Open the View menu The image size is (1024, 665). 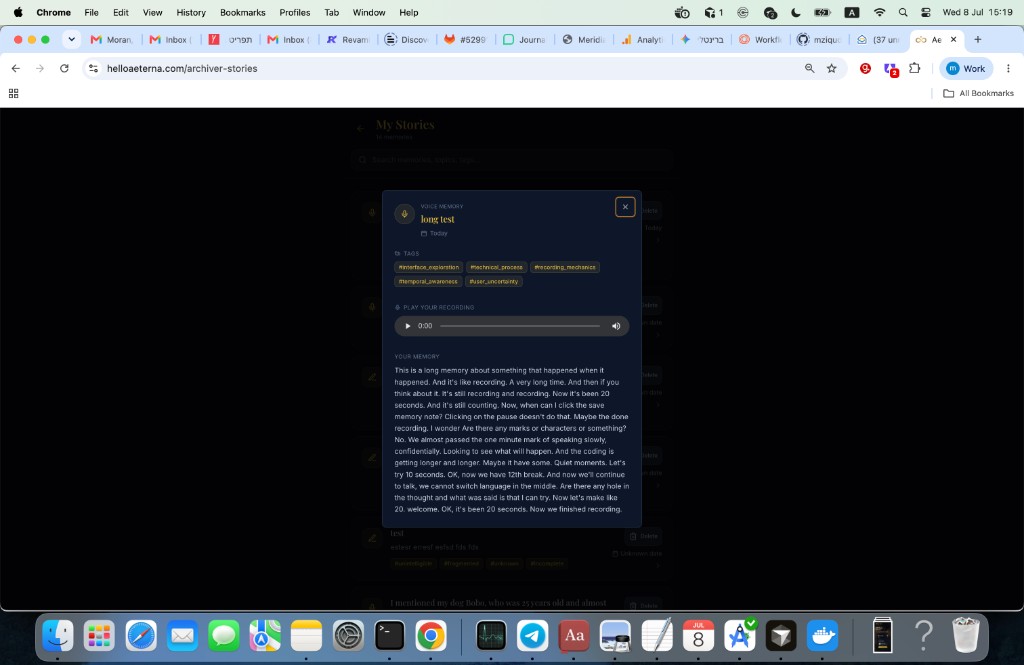[x=152, y=12]
